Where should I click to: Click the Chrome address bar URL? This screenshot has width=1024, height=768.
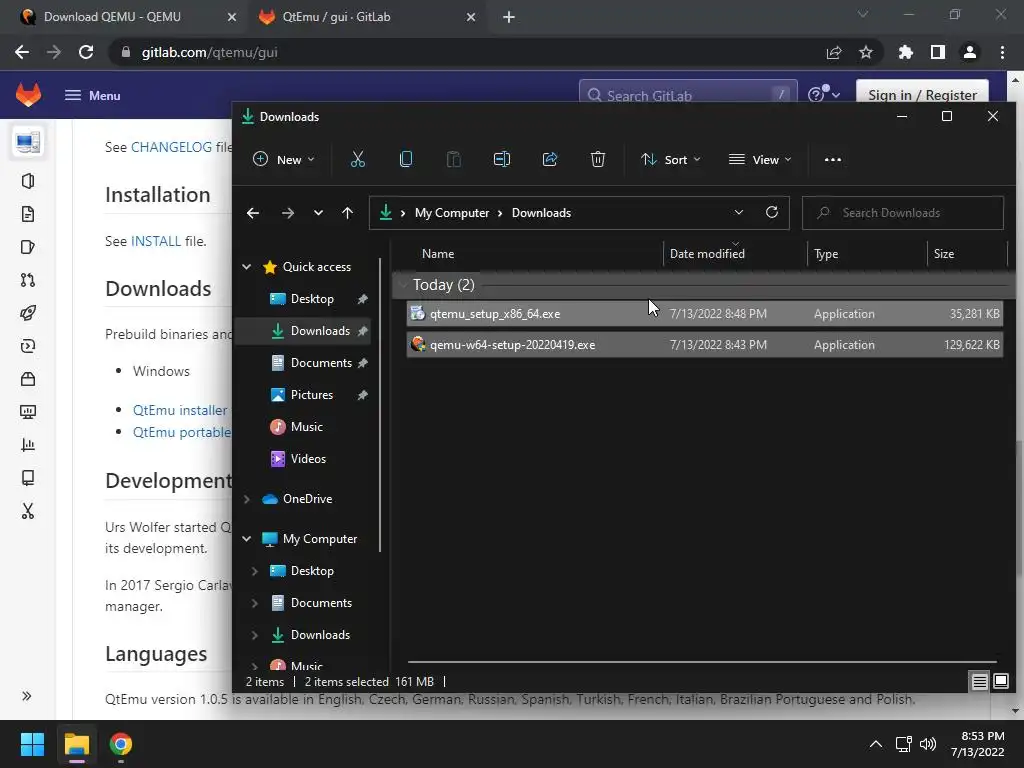209,52
